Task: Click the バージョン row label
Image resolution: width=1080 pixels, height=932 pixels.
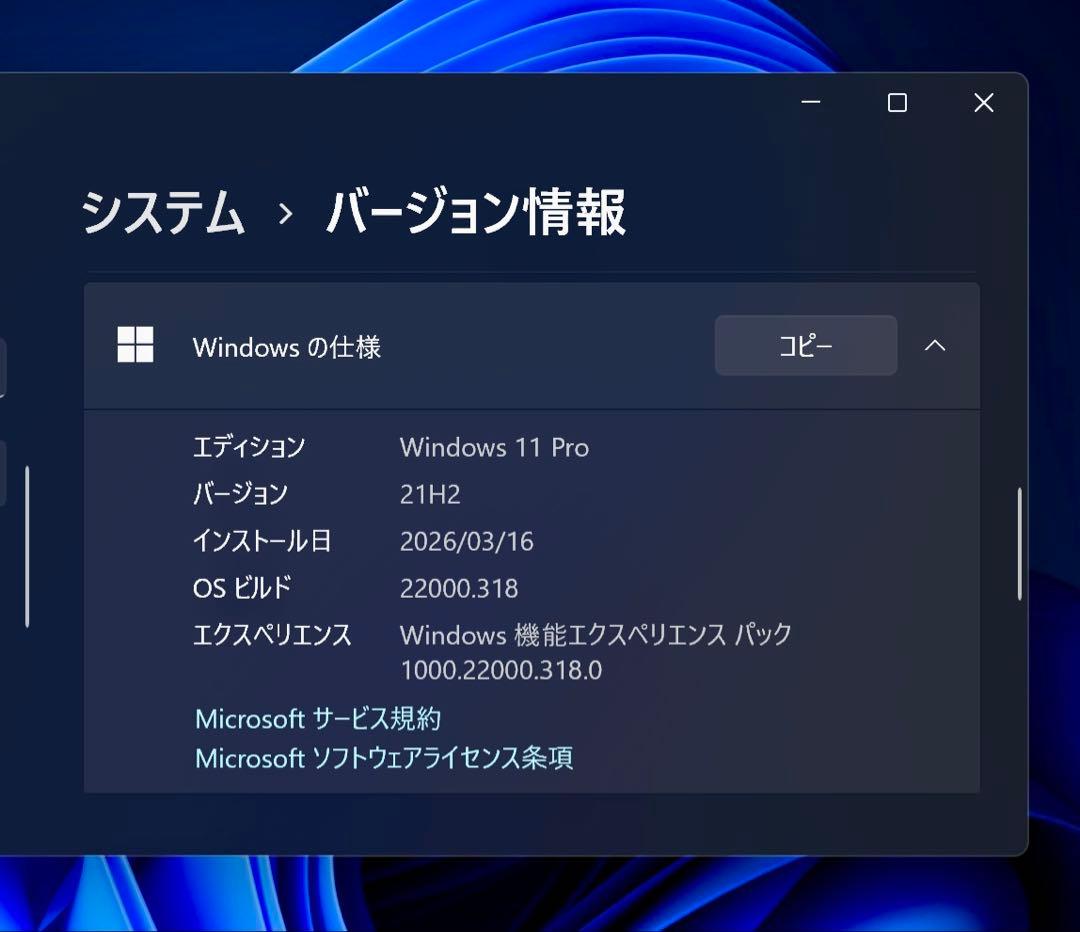Action: (240, 494)
